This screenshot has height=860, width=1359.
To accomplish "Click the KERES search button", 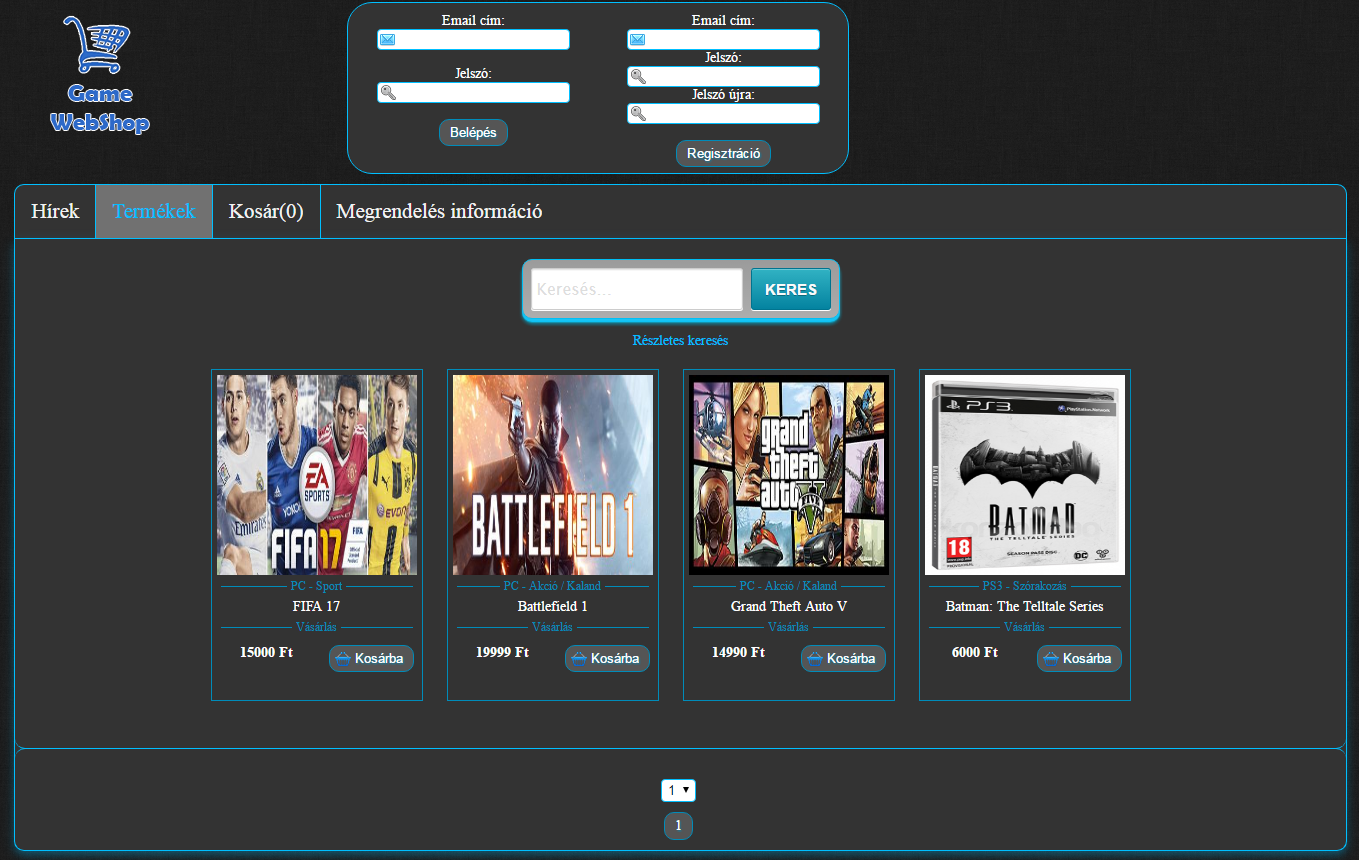I will pos(790,289).
